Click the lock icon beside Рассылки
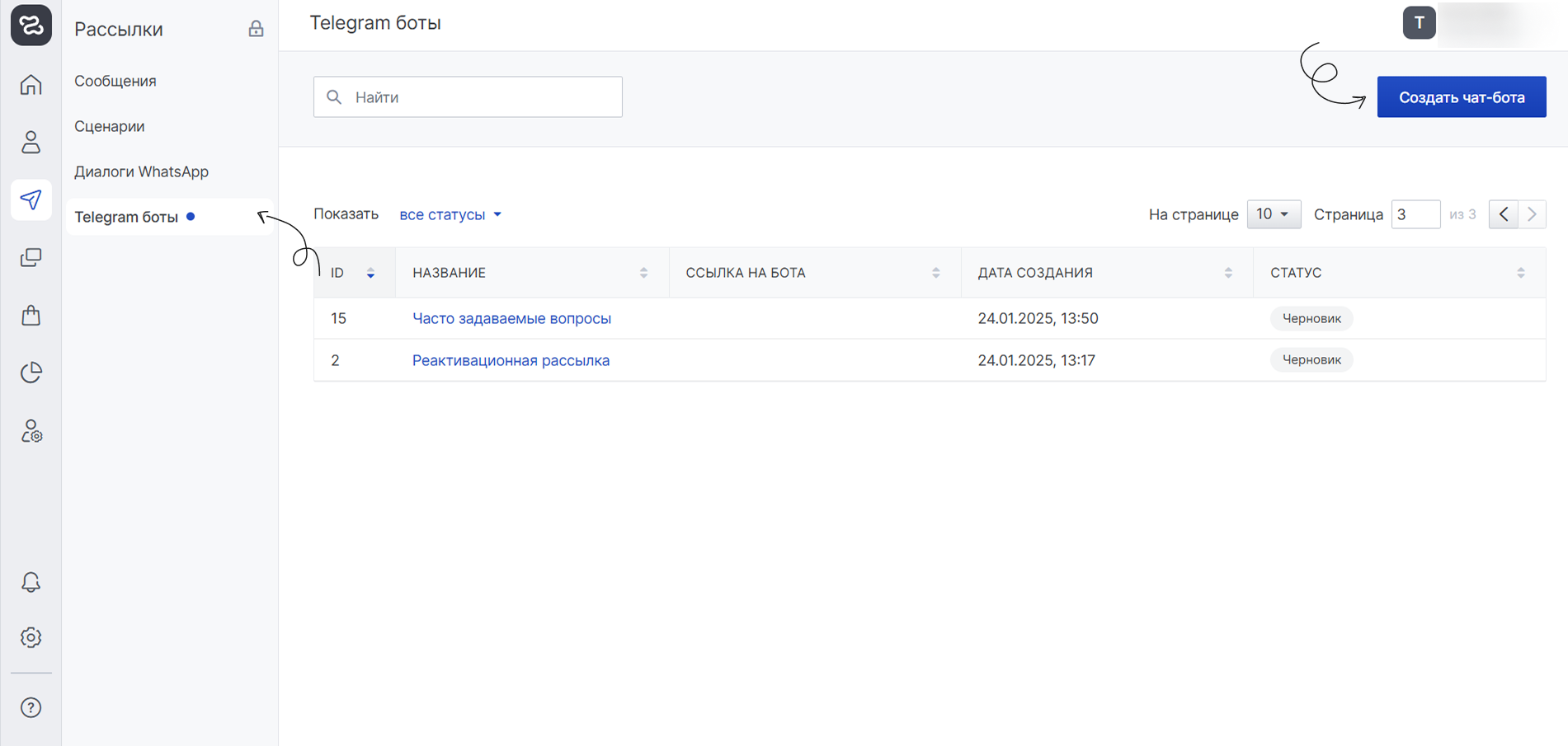Screen dimensions: 1568x746 [x=256, y=29]
